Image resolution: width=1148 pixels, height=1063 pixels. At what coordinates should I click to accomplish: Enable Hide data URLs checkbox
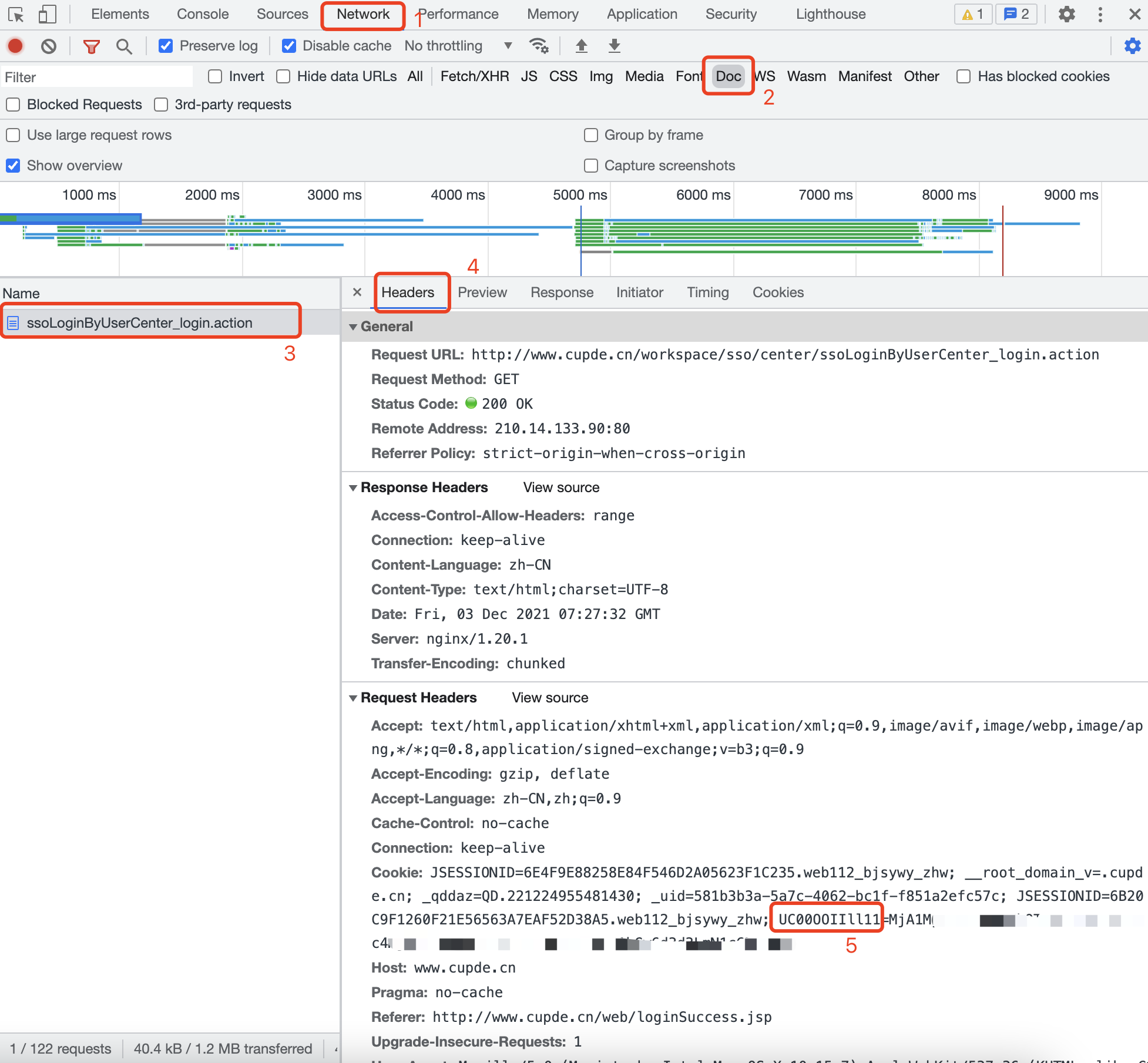pos(283,76)
